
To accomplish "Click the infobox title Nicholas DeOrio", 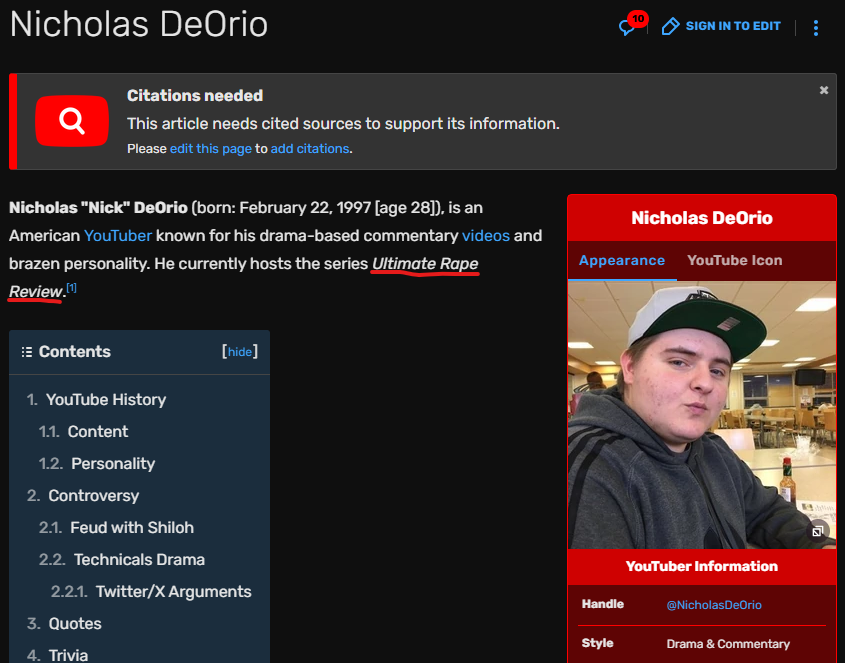I will [702, 218].
